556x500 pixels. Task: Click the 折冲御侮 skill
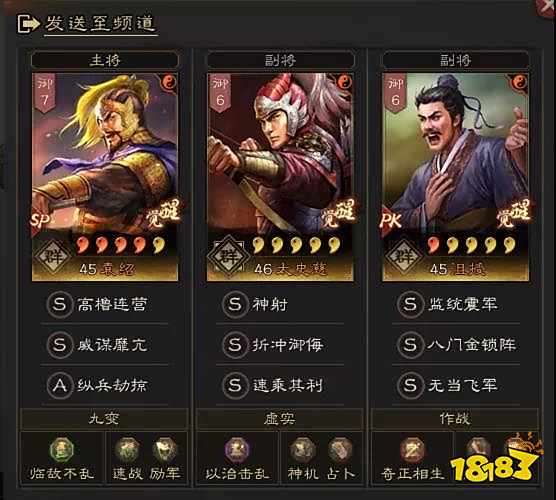(x=280, y=344)
